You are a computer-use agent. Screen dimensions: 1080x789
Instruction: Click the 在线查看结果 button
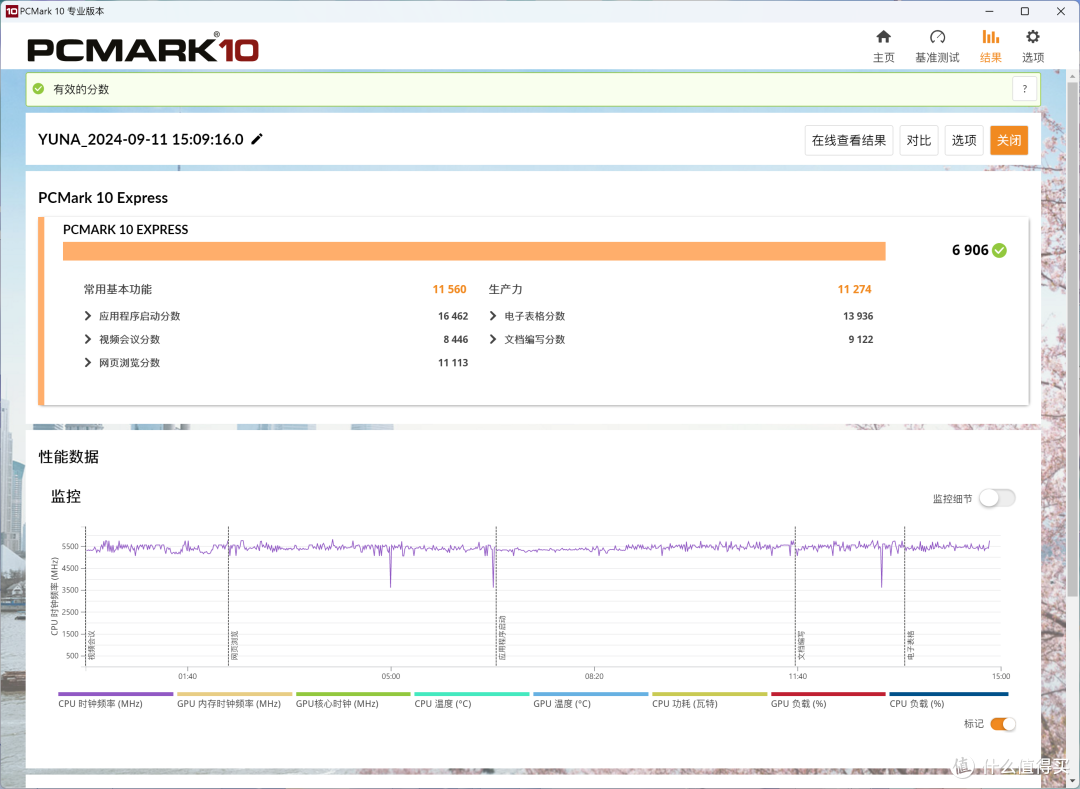pos(849,140)
